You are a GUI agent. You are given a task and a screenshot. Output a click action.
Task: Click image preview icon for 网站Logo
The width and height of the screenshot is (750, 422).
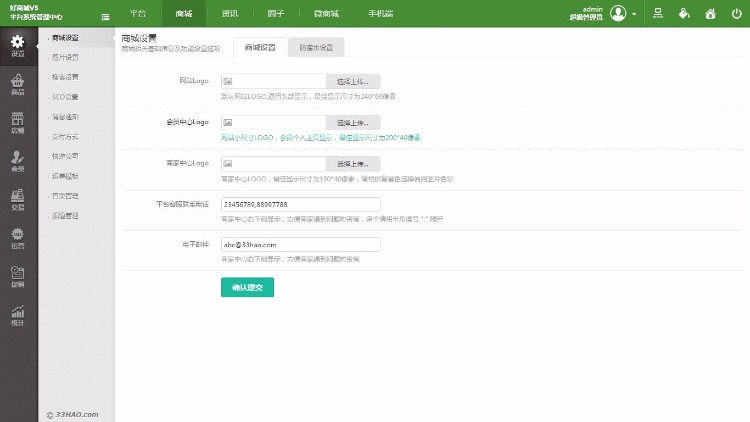click(228, 81)
